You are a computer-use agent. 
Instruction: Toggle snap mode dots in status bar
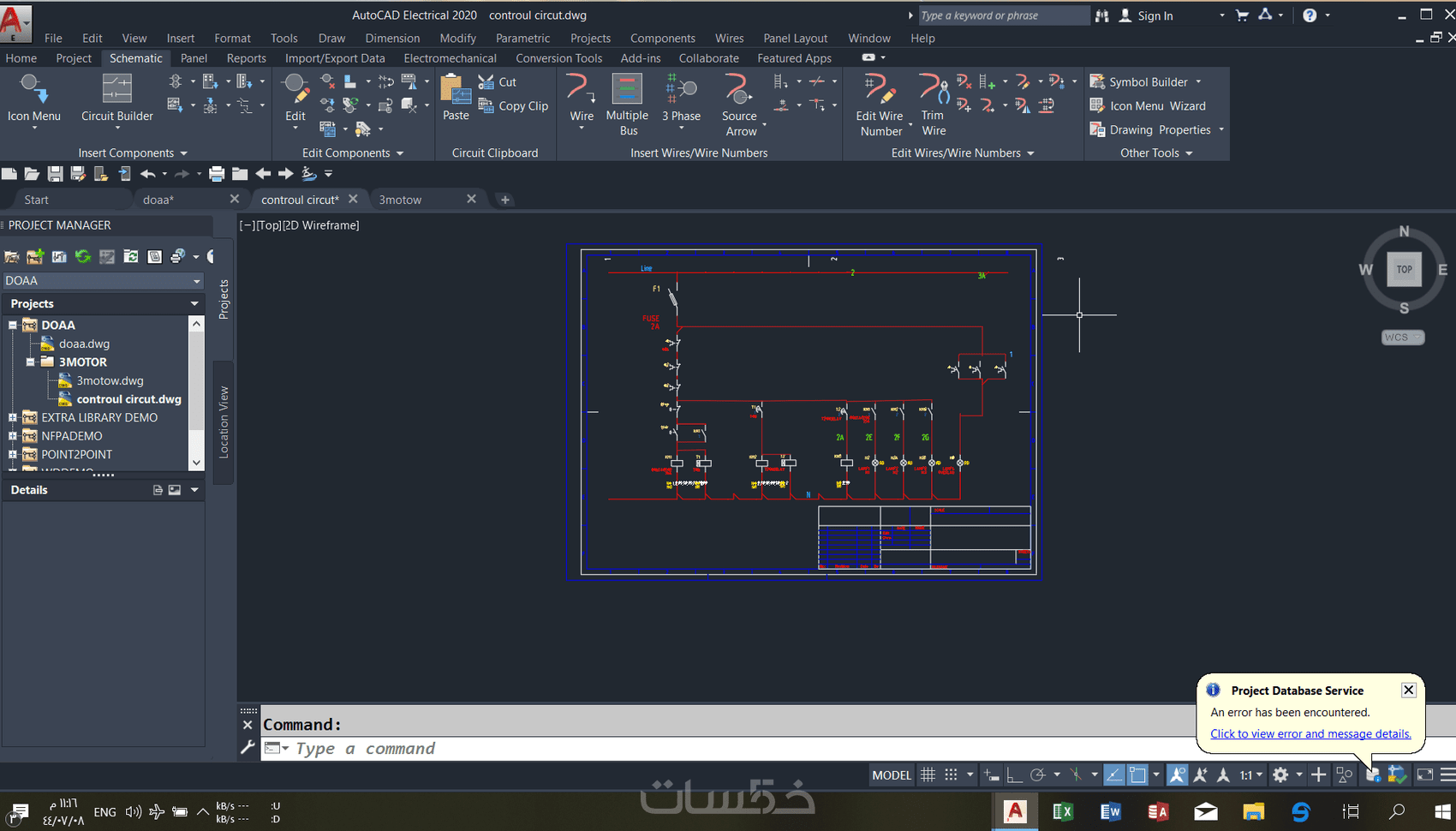951,775
